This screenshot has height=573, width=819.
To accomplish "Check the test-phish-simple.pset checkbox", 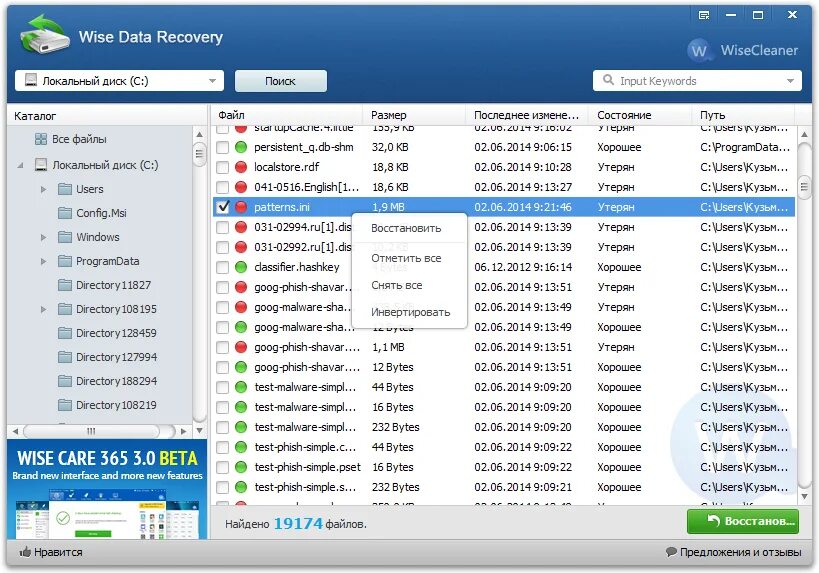I will pos(223,467).
